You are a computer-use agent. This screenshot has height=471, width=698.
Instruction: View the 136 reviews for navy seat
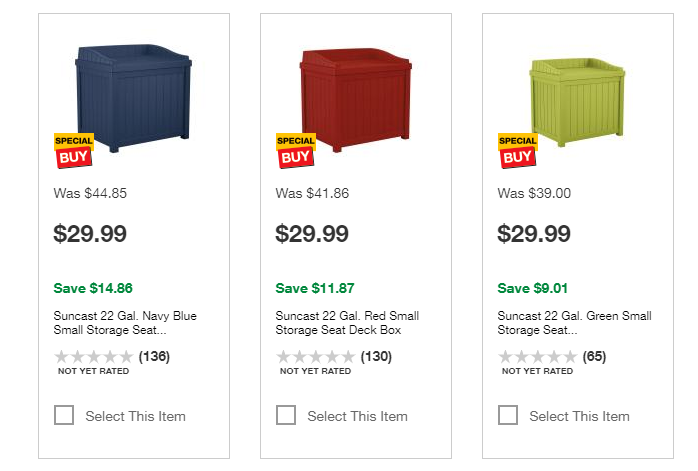pos(154,357)
